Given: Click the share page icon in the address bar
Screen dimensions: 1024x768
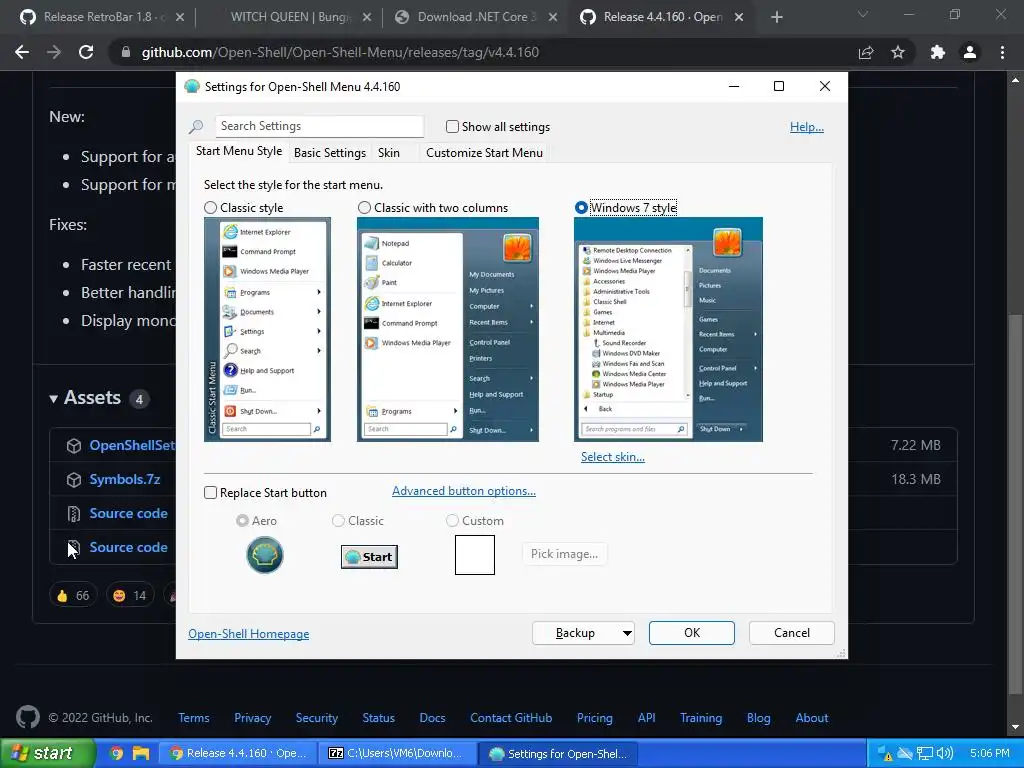Looking at the screenshot, I should pyautogui.click(x=866, y=52).
